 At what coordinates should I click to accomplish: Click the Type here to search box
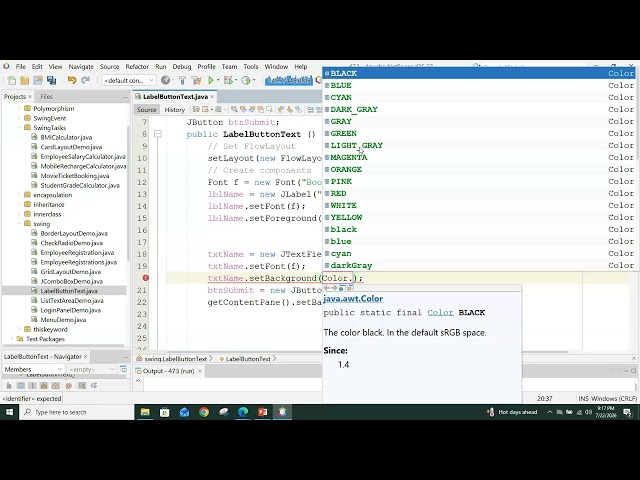tap(77, 412)
